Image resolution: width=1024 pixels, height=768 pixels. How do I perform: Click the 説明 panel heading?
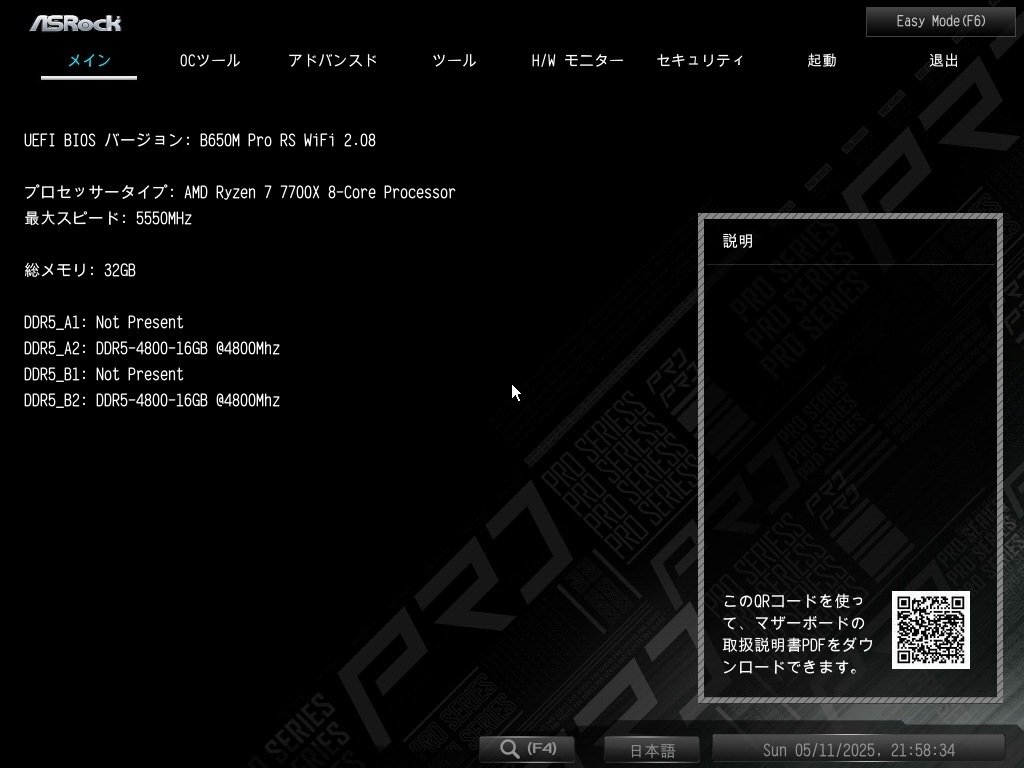[738, 242]
